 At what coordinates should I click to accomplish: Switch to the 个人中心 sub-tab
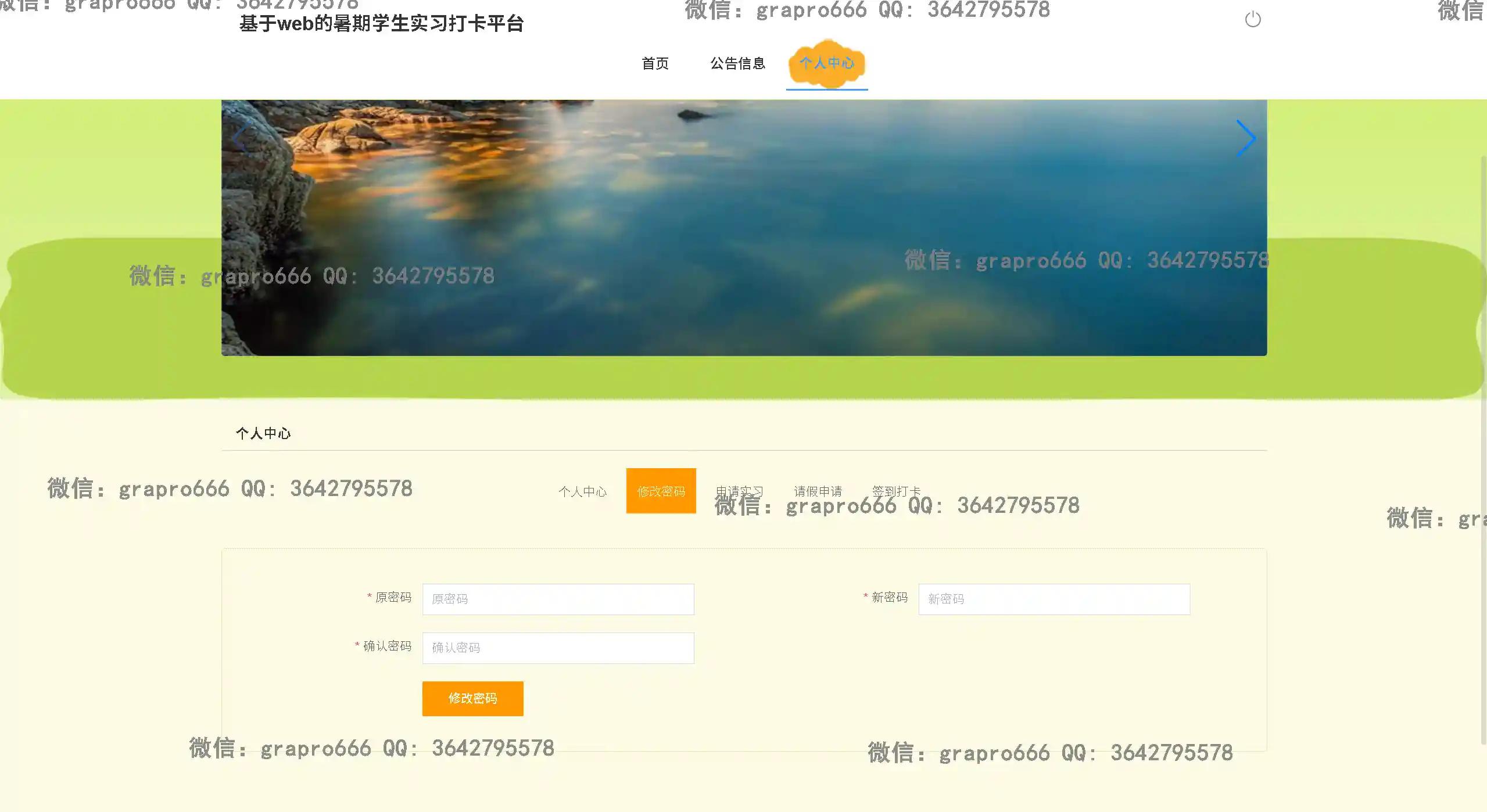(582, 491)
